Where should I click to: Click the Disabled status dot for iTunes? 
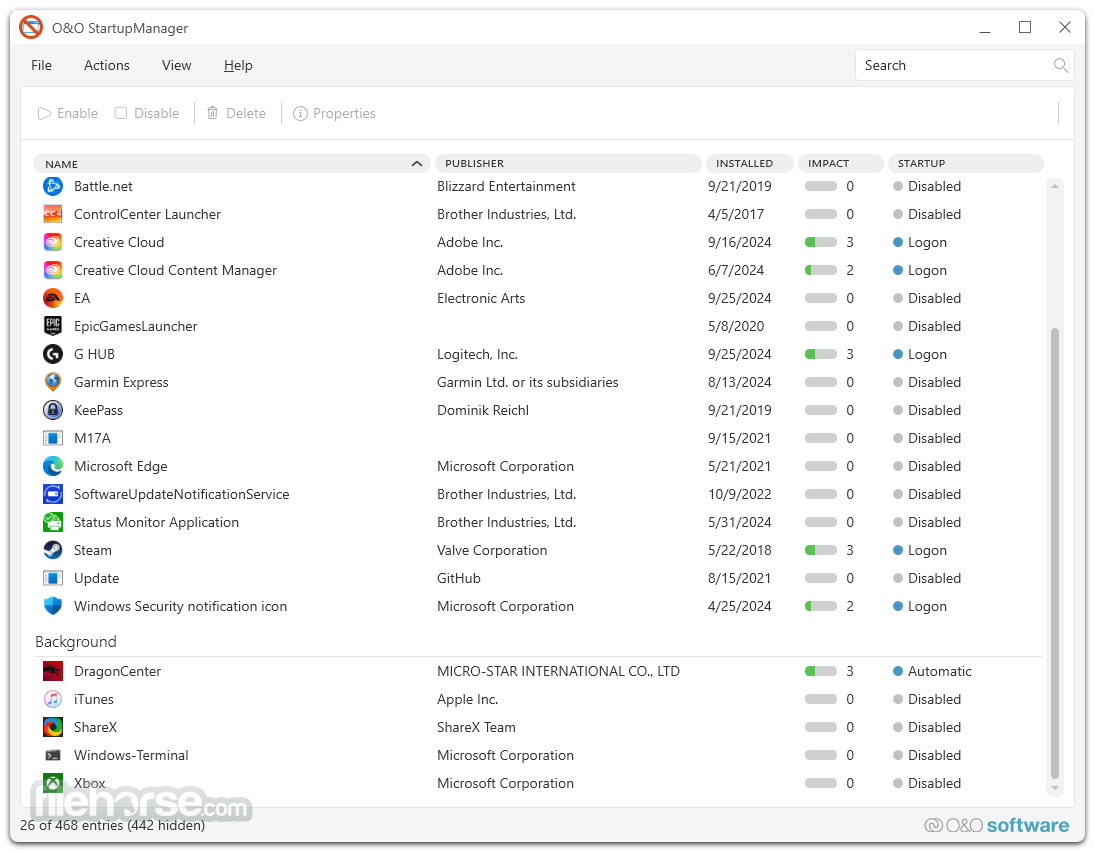click(x=898, y=700)
